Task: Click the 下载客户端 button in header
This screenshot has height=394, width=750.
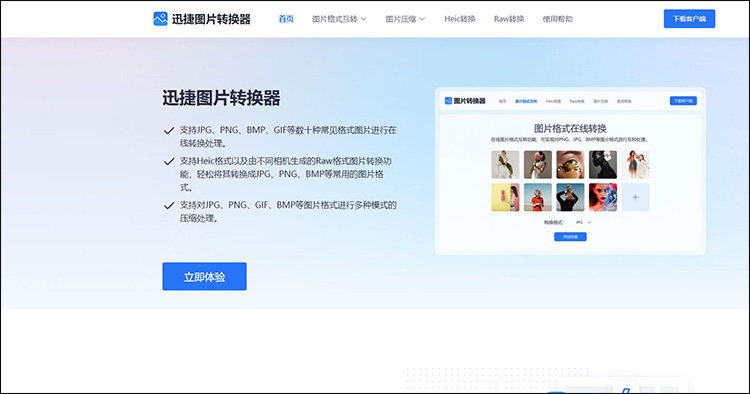Action: [x=689, y=19]
